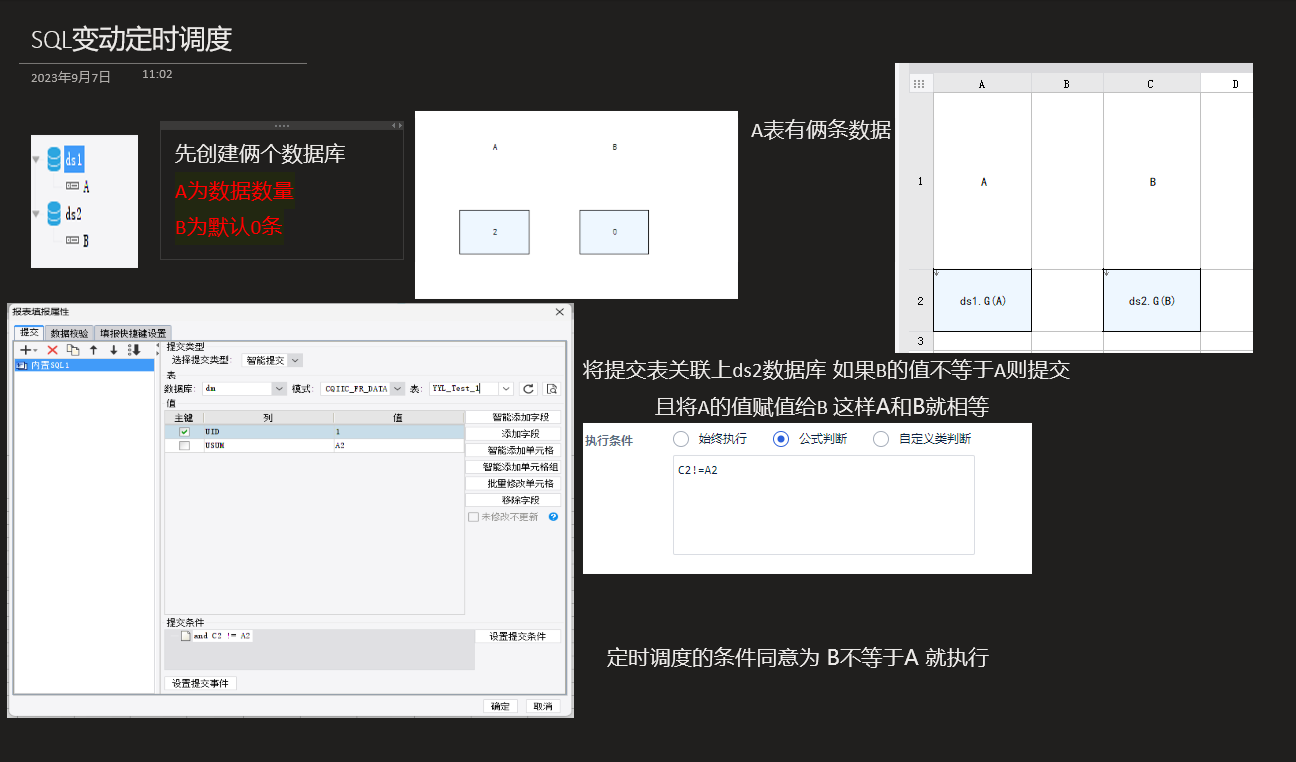Click the copy submit item icon
The height and width of the screenshot is (762, 1296).
coord(73,350)
